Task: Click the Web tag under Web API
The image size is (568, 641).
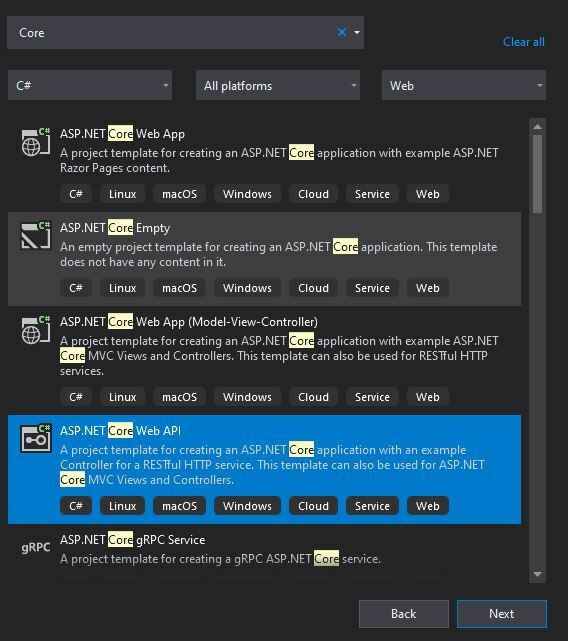Action: point(428,506)
